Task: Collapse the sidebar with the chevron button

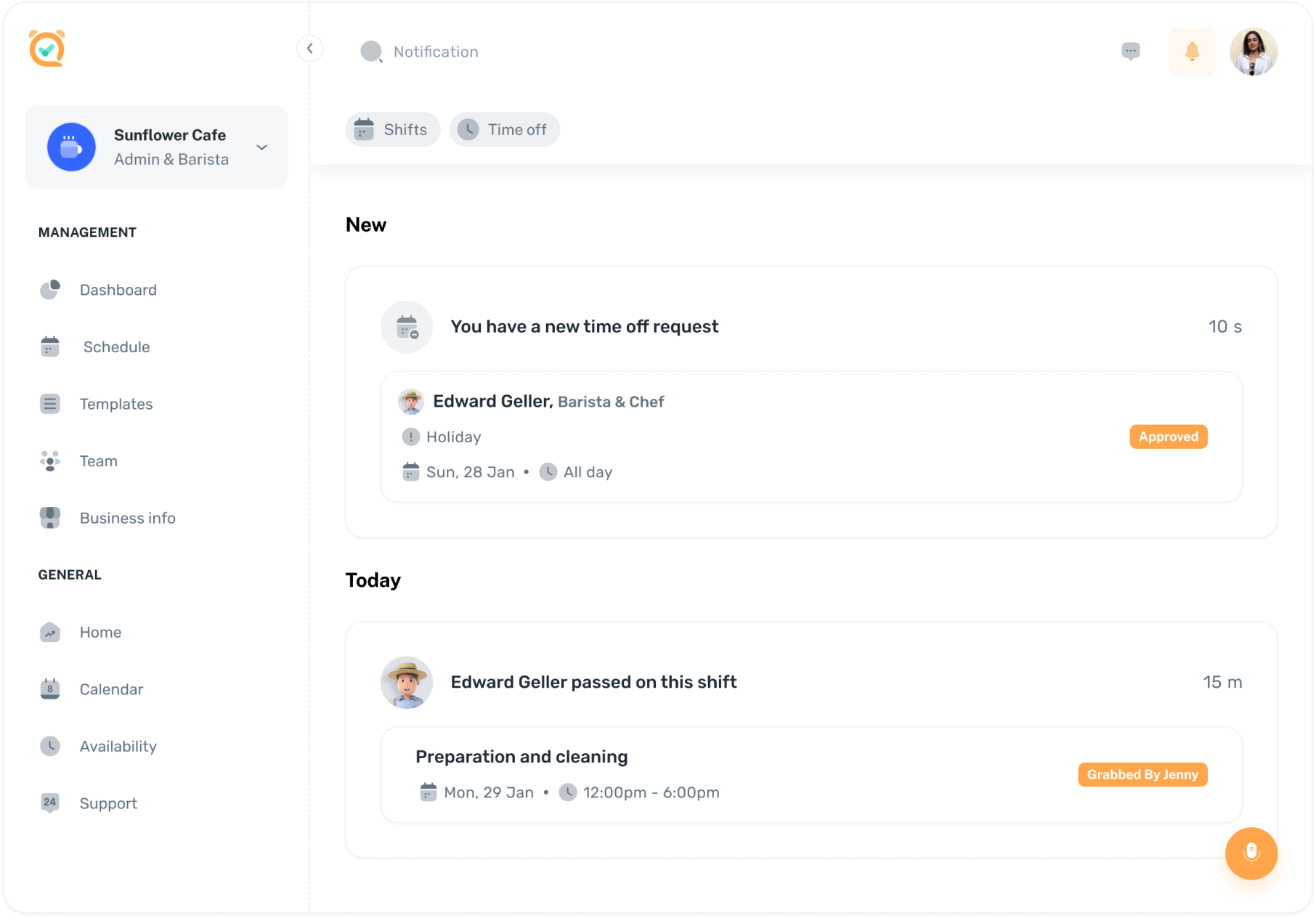Action: click(x=310, y=49)
